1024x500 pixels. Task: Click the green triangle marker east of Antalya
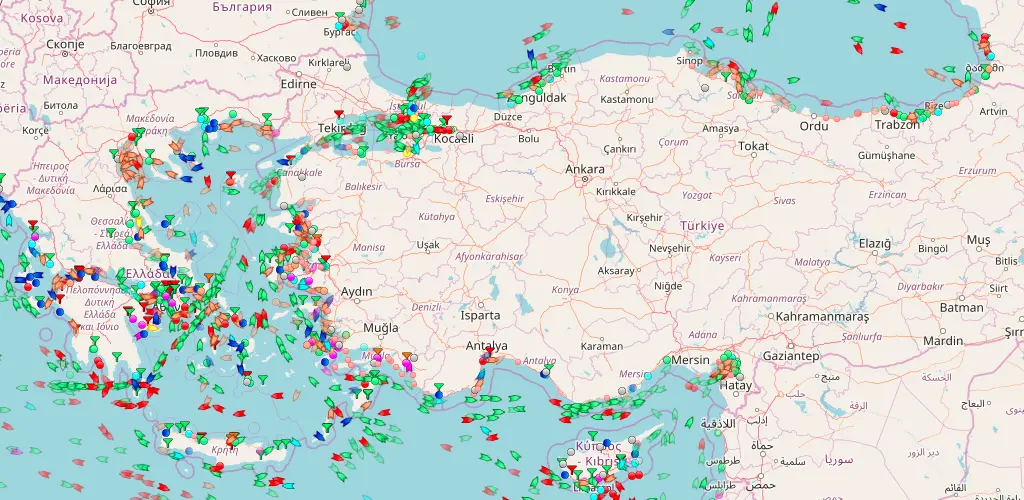549,368
